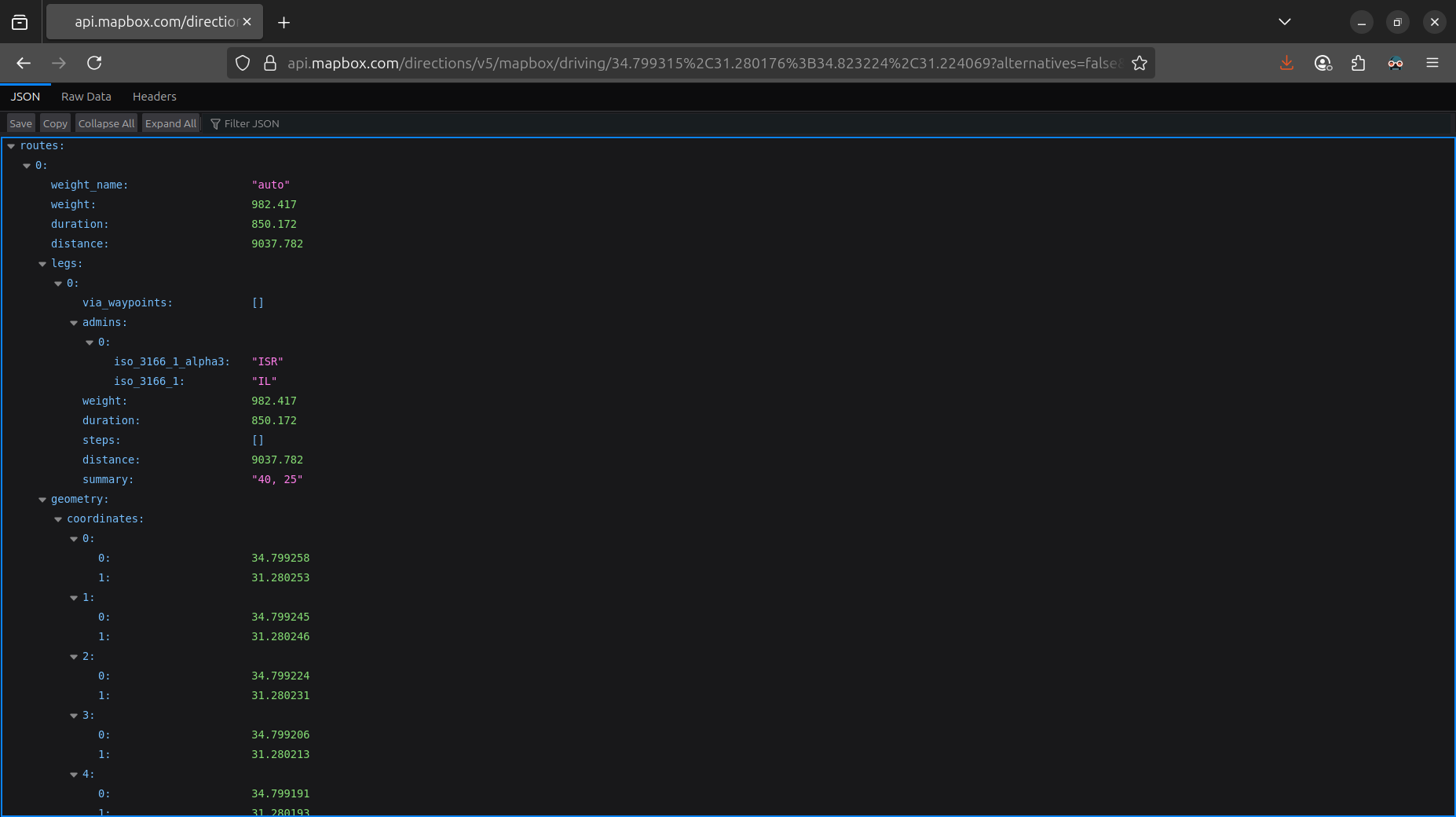Click the shield tracking protection icon
This screenshot has height=817, width=1456.
[x=243, y=63]
